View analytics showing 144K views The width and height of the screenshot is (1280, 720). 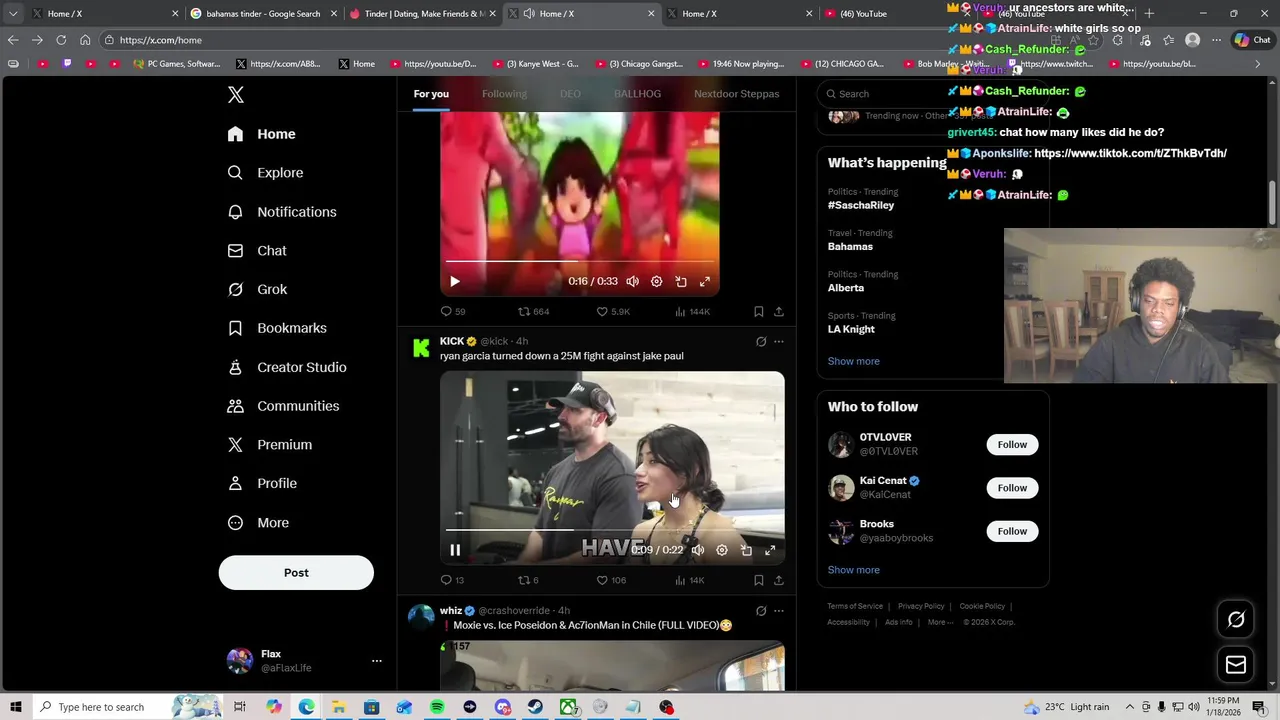coord(692,312)
